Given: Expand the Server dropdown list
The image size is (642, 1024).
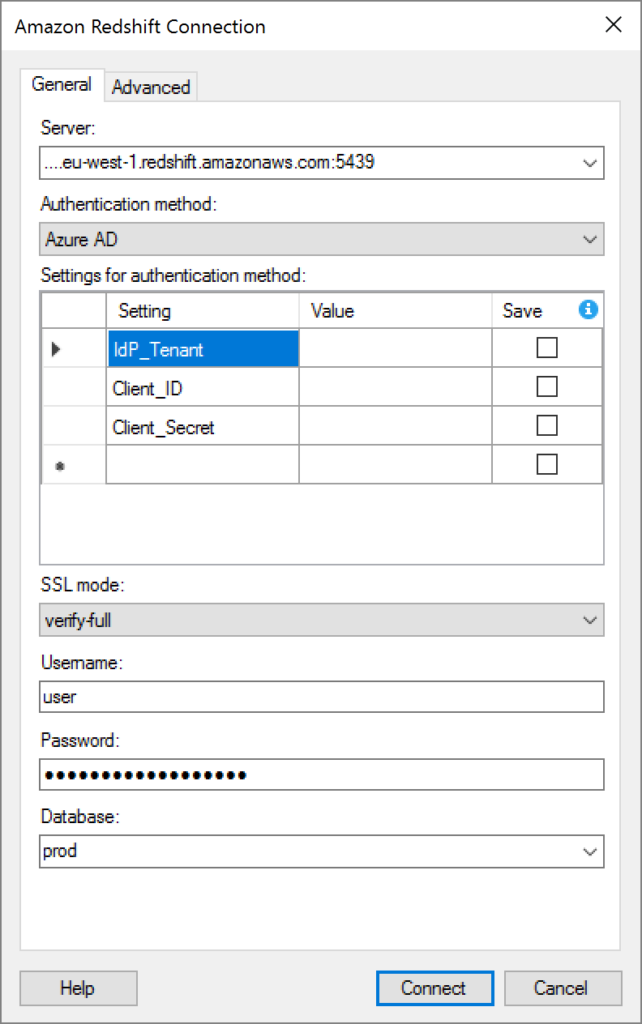Looking at the screenshot, I should click(590, 163).
